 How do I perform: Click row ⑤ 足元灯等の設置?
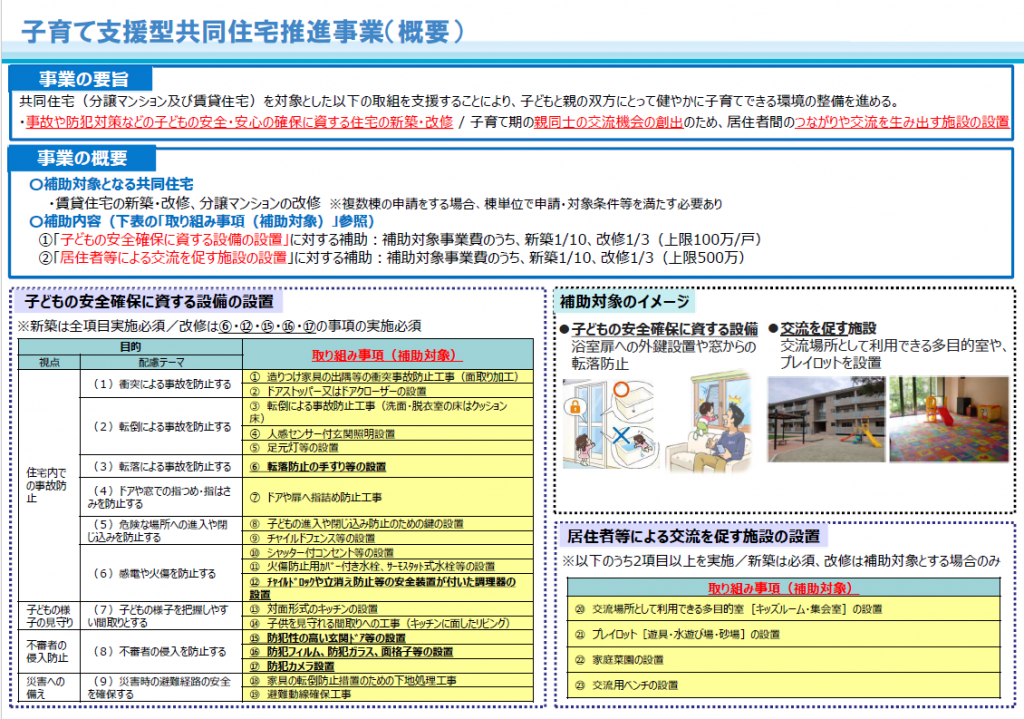pyautogui.click(x=388, y=448)
